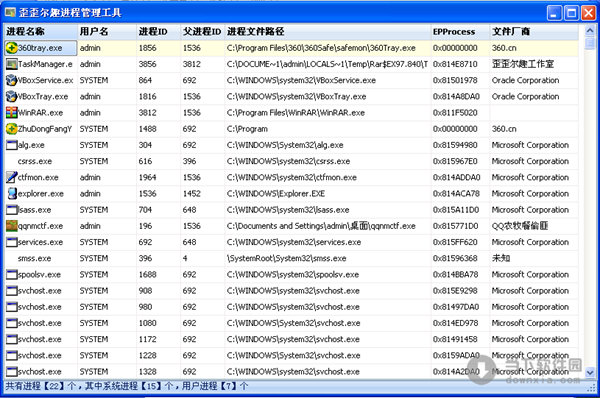Click the vertical scrollbar thumb

point(590,43)
